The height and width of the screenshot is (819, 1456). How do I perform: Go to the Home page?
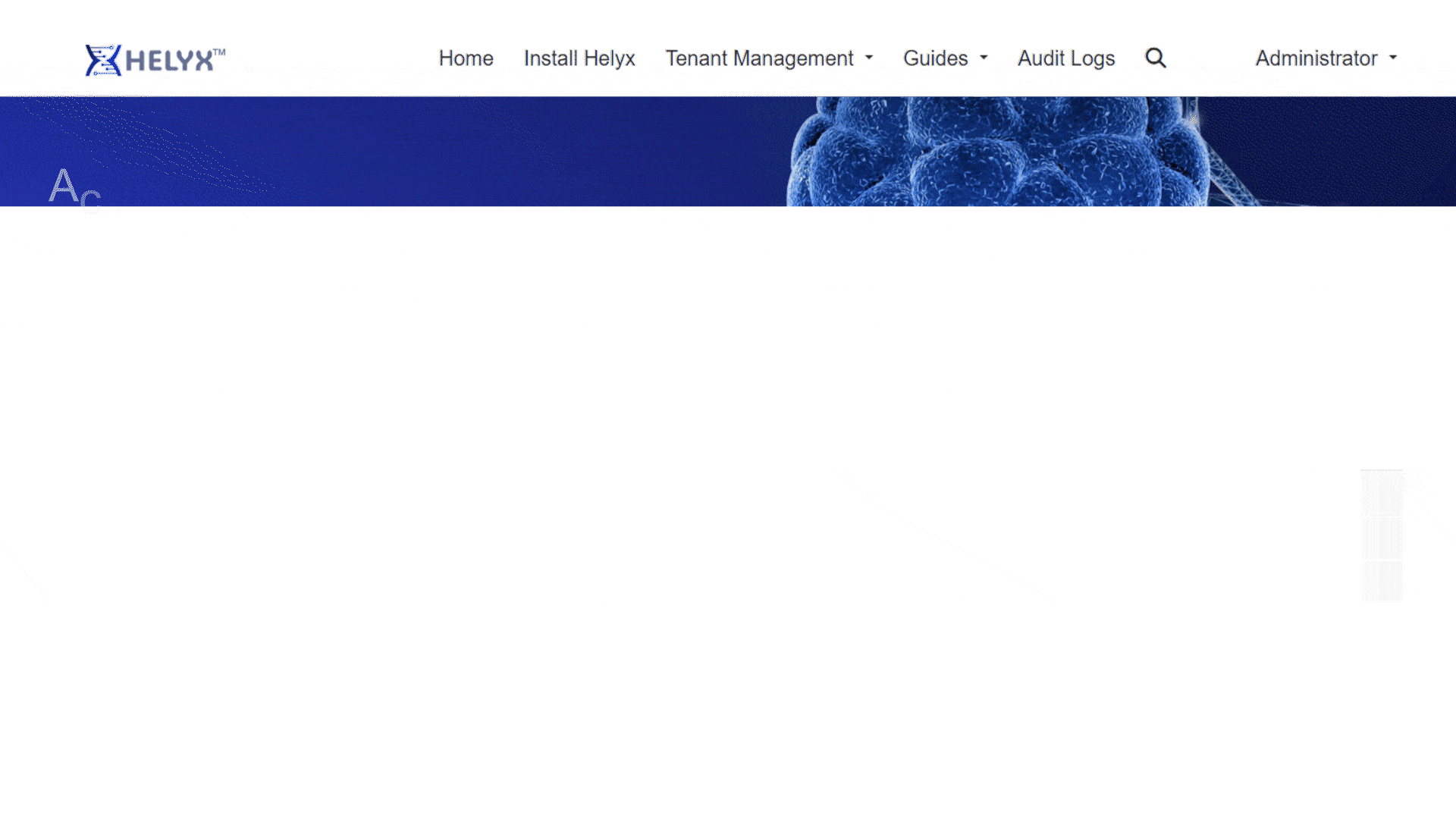point(466,58)
